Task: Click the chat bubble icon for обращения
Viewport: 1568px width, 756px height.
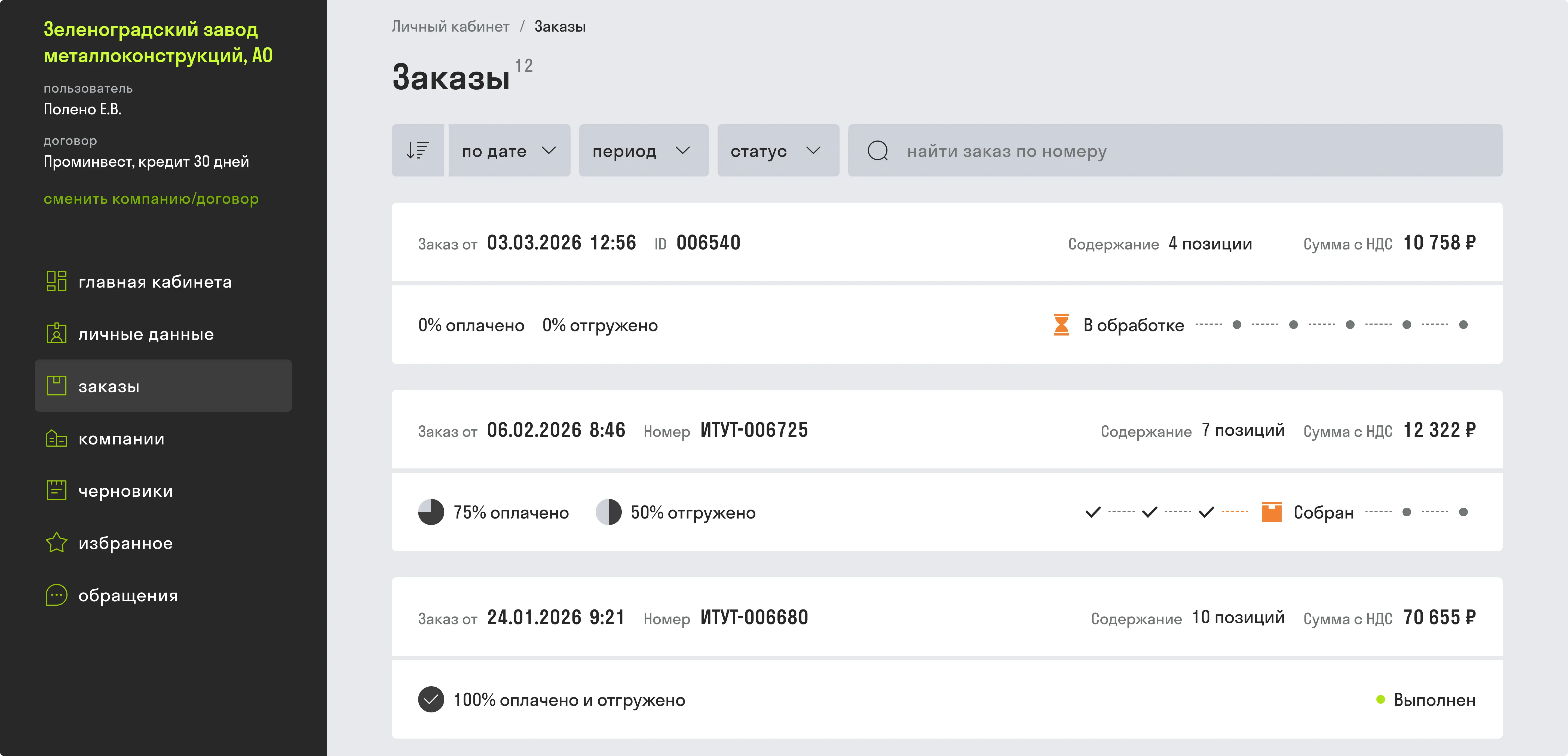Action: (57, 595)
